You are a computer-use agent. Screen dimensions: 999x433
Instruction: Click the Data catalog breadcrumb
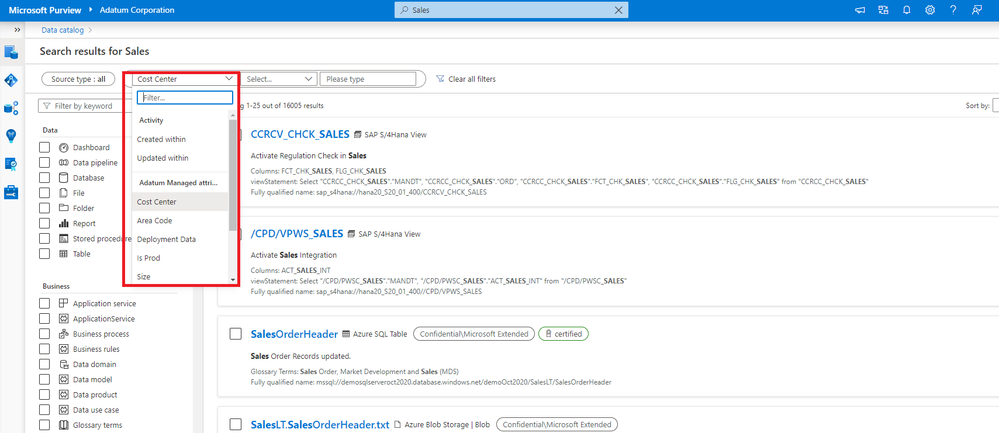62,30
